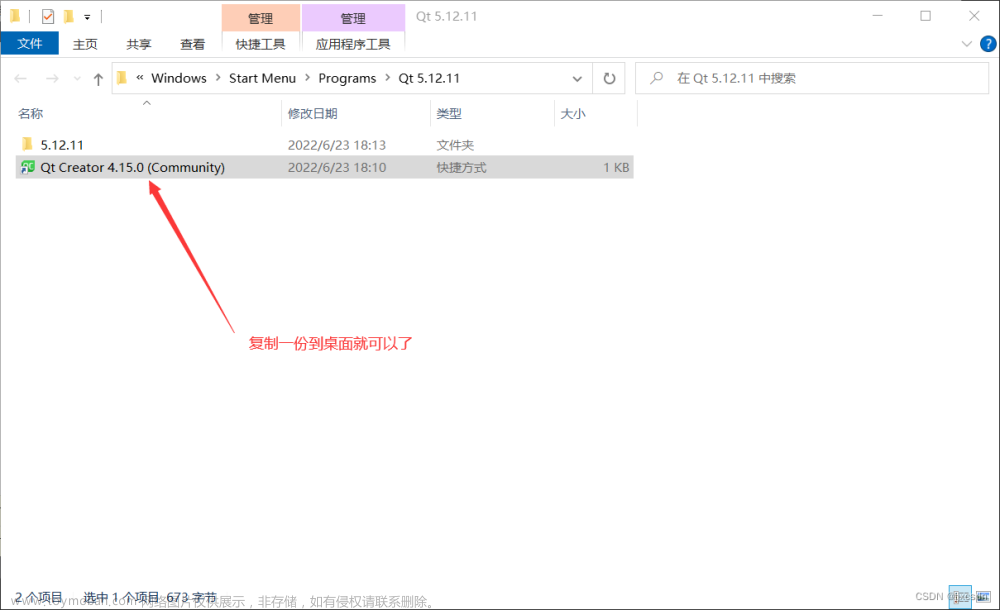Click the 文件夹 type cell
This screenshot has width=1000, height=610.
[x=455, y=145]
